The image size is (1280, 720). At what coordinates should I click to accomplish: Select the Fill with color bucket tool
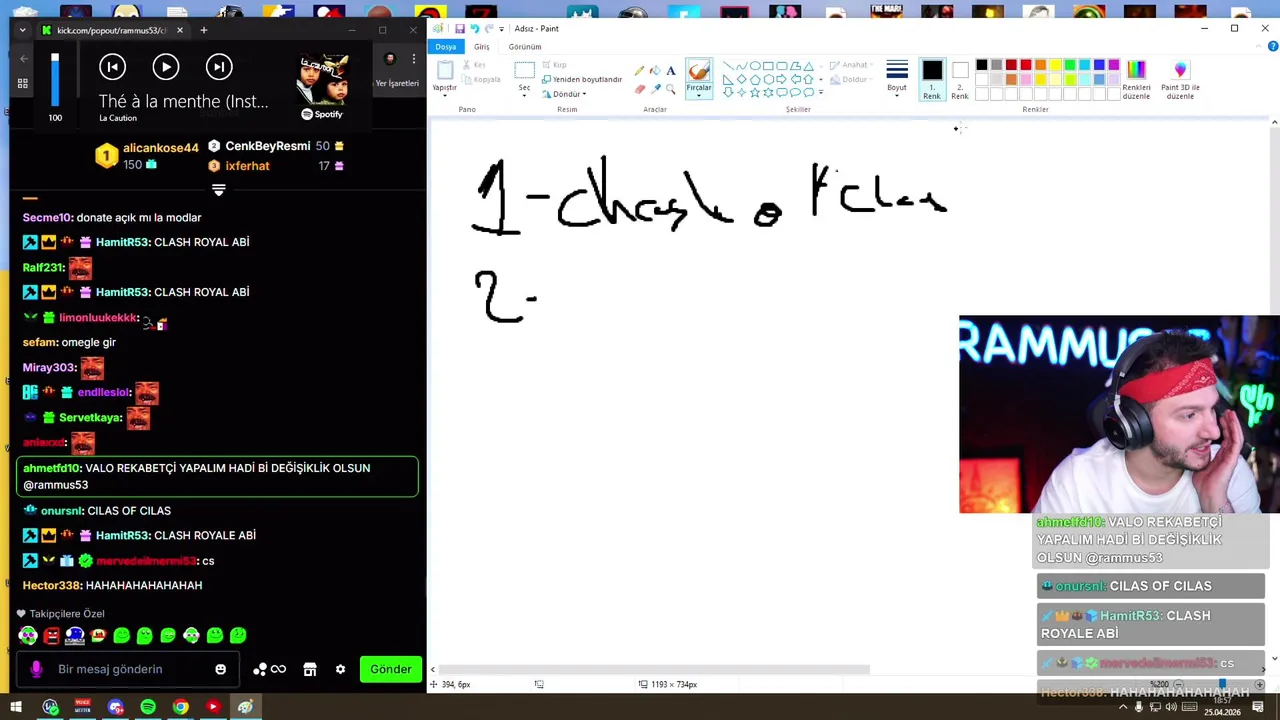pyautogui.click(x=655, y=71)
